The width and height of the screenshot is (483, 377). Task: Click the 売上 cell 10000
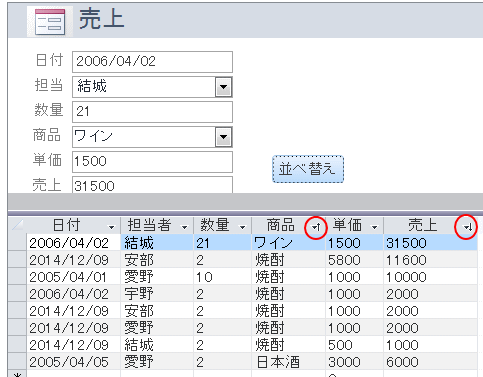tap(430, 277)
